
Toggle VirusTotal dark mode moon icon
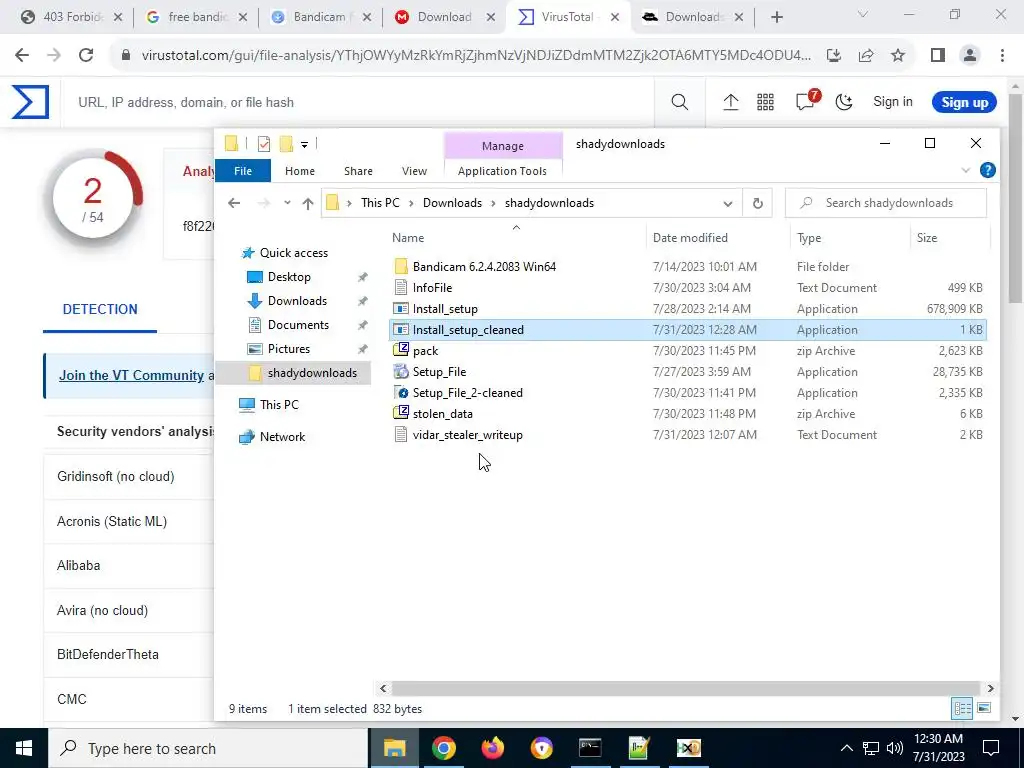coord(844,102)
